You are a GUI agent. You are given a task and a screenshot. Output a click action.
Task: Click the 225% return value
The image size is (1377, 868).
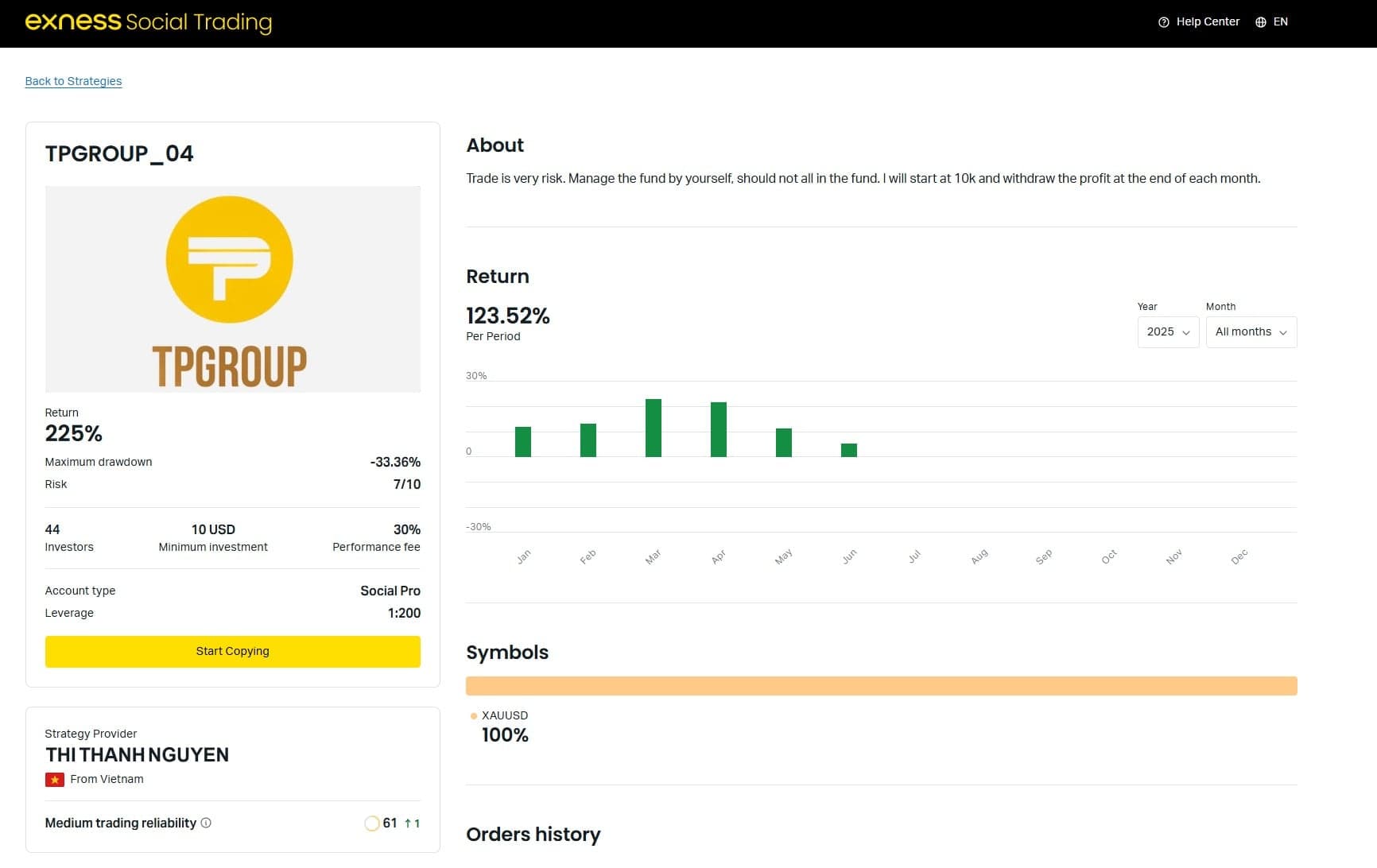(73, 433)
